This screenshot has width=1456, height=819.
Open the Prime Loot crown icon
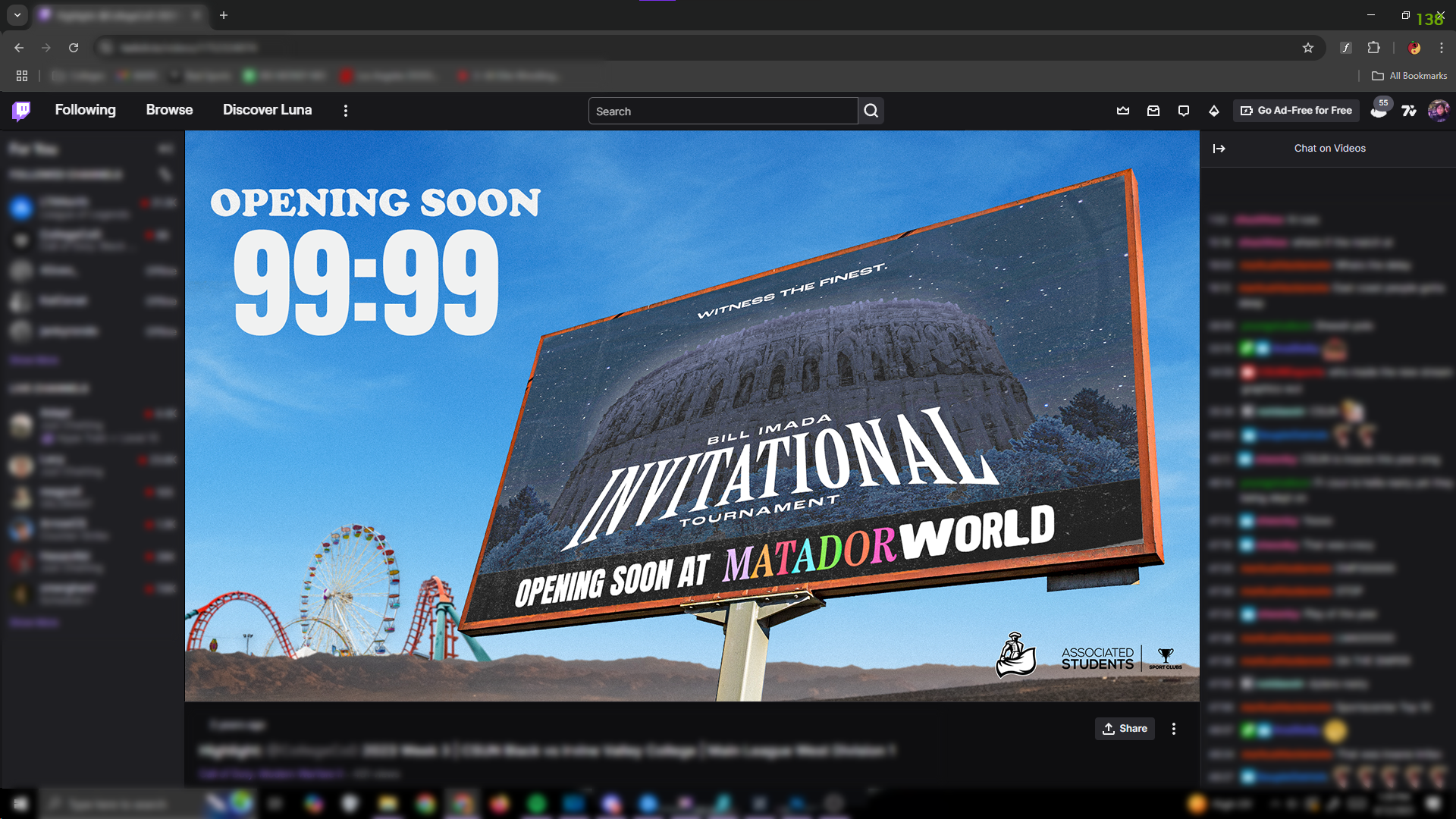point(1123,111)
